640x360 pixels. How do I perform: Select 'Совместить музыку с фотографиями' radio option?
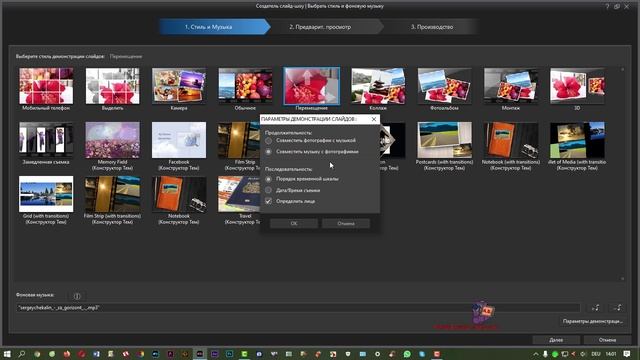(268, 152)
